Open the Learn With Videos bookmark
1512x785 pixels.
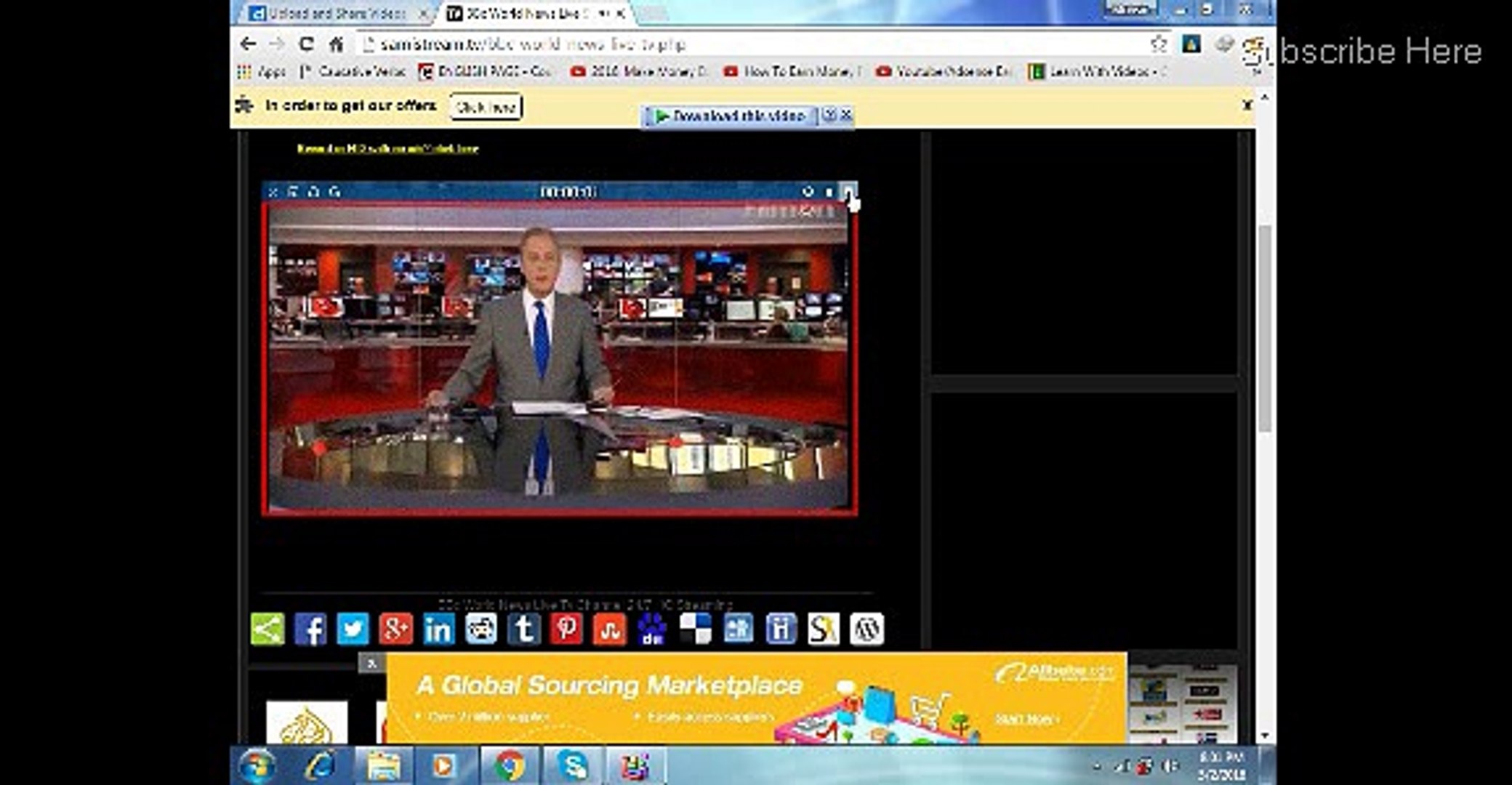click(x=1098, y=71)
